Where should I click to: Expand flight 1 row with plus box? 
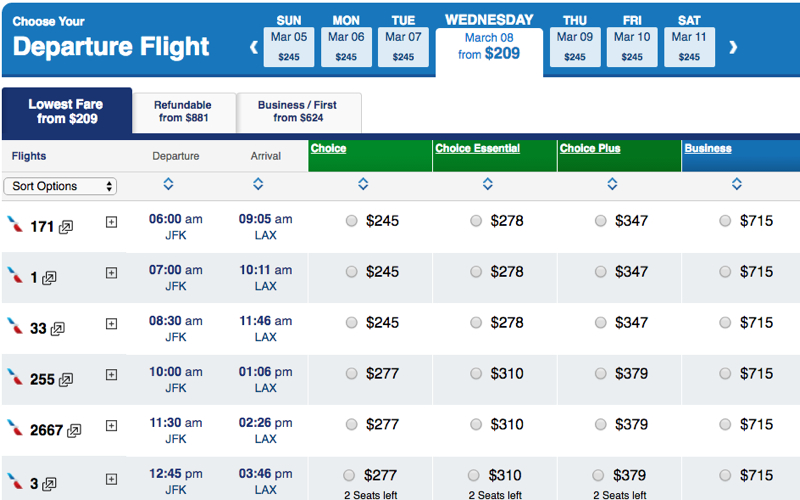point(111,273)
